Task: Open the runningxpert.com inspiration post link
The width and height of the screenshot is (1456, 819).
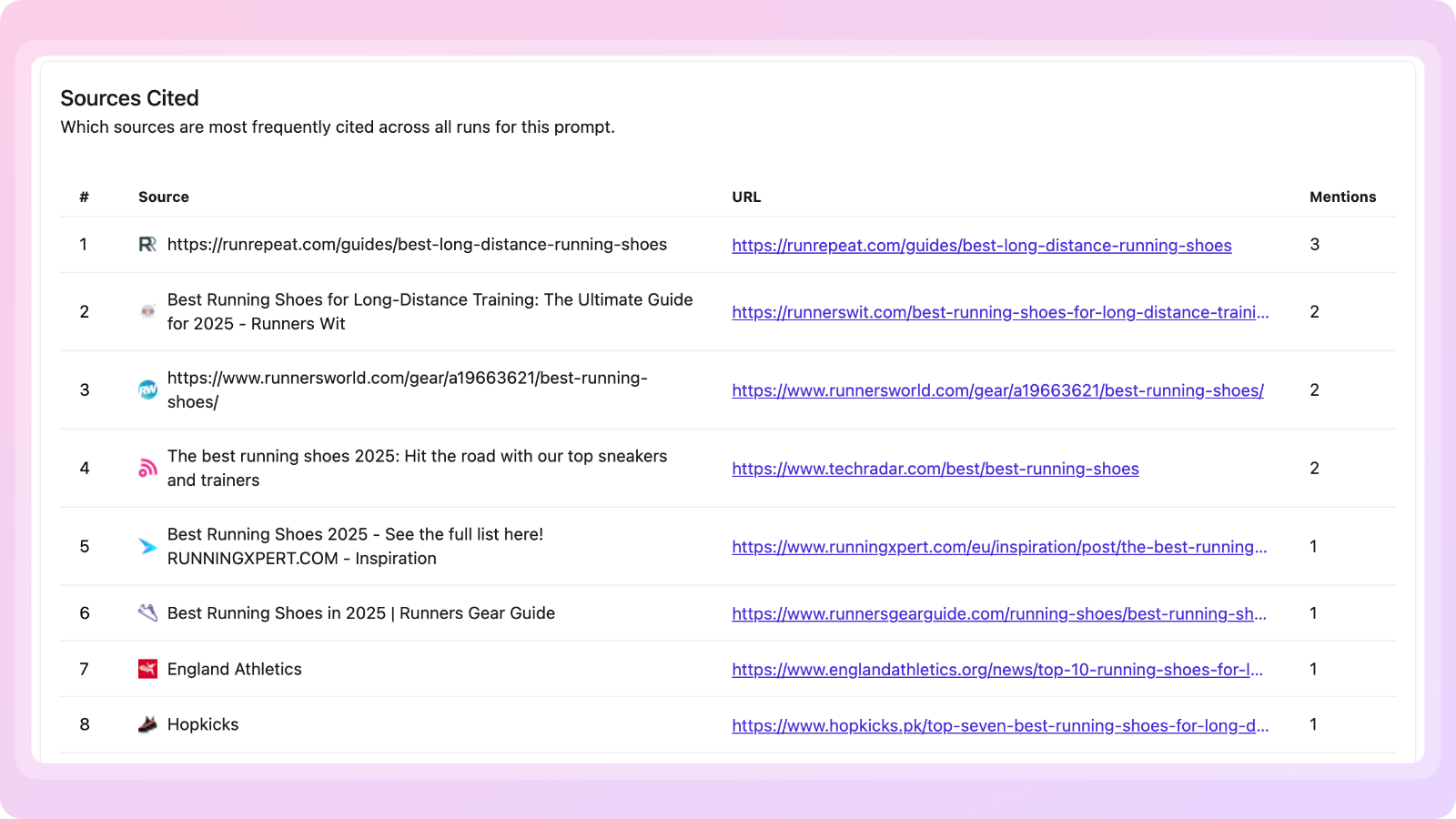Action: click(x=999, y=547)
